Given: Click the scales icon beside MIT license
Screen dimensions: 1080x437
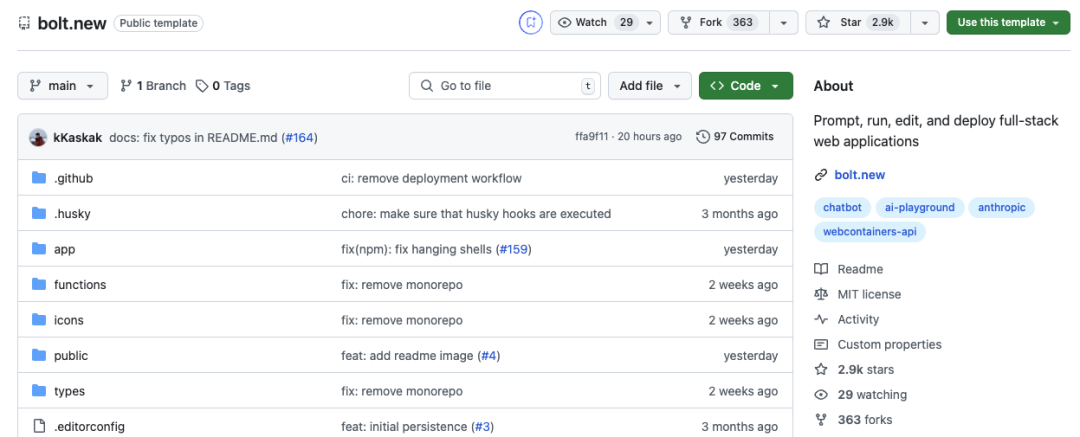Looking at the screenshot, I should click(820, 294).
